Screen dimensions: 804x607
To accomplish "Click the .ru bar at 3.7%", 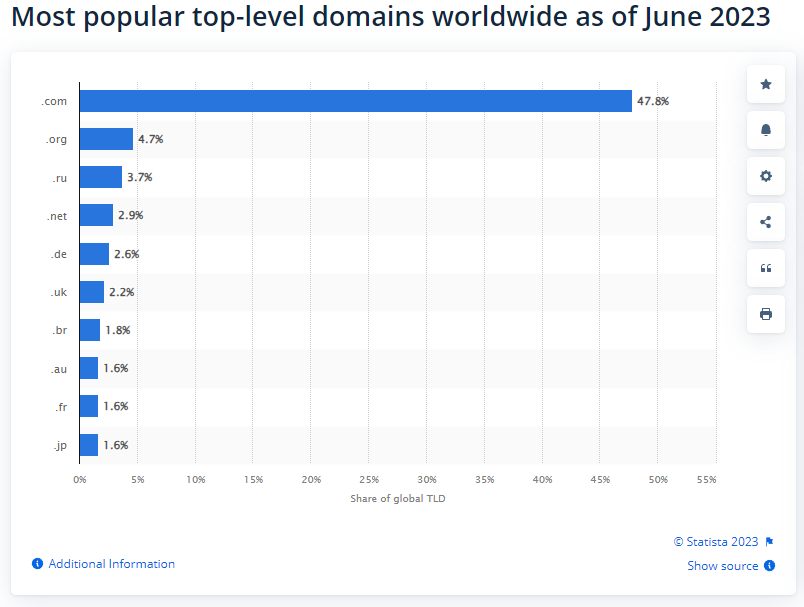I will pyautogui.click(x=101, y=177).
